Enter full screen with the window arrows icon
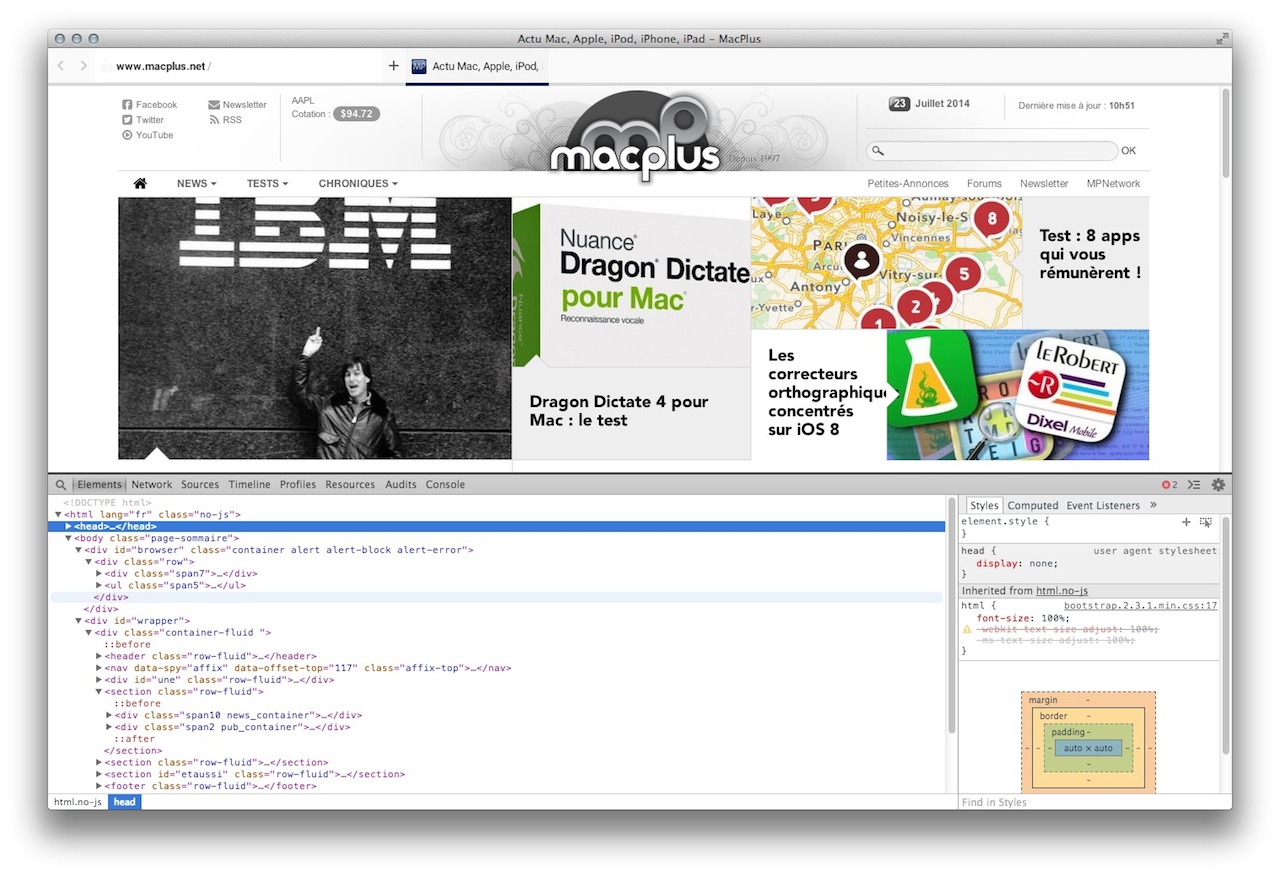1280x876 pixels. [1221, 39]
